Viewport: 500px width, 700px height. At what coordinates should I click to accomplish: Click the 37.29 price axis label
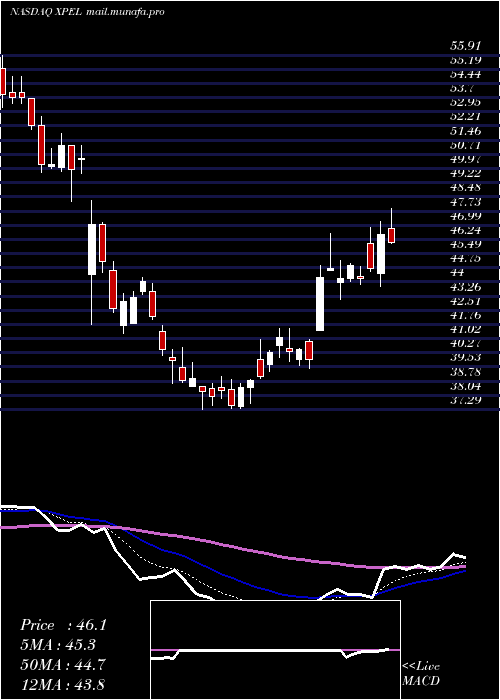tap(465, 401)
